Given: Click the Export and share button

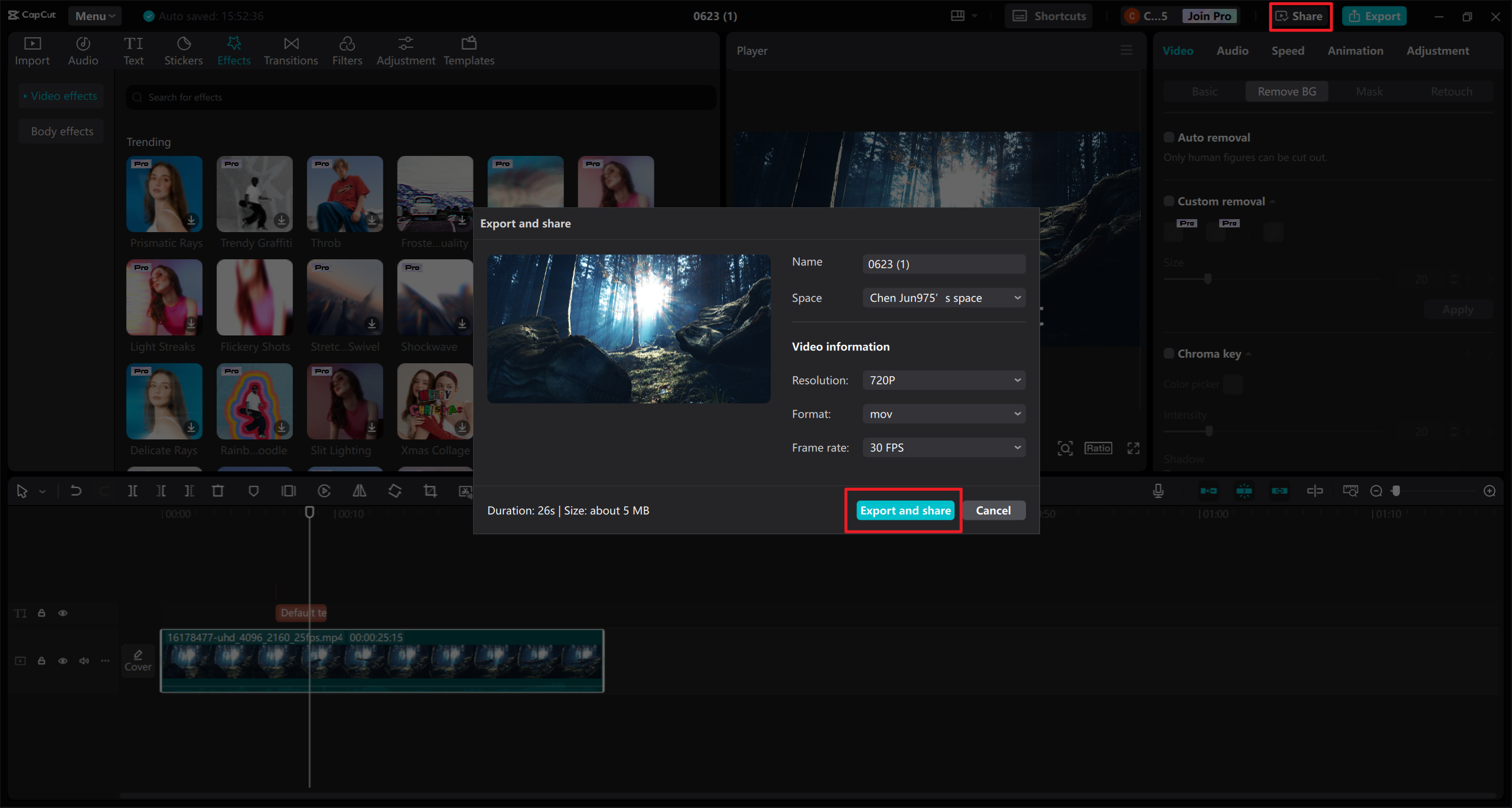Looking at the screenshot, I should coord(905,510).
